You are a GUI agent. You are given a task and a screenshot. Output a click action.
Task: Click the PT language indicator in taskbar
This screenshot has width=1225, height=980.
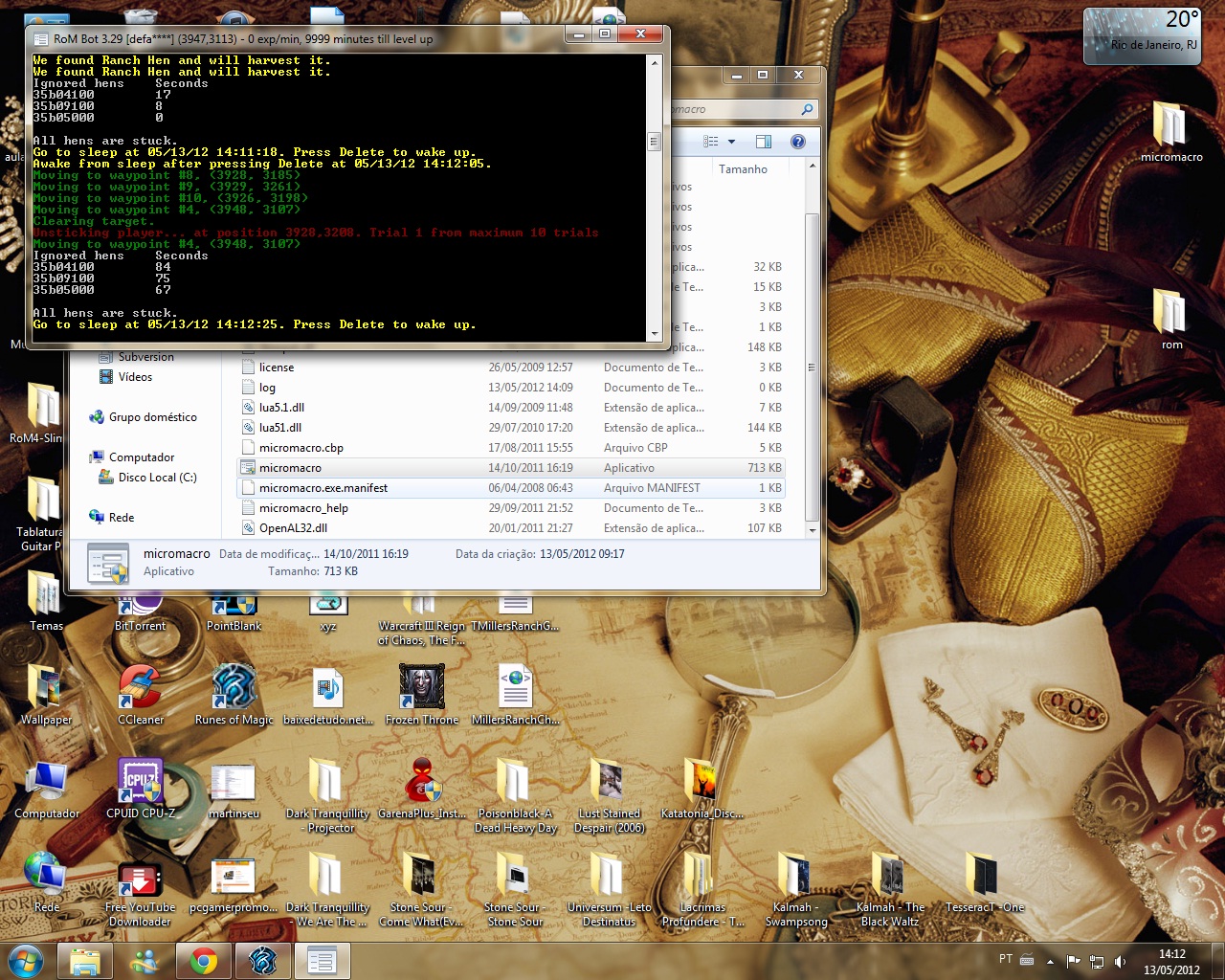(1005, 959)
